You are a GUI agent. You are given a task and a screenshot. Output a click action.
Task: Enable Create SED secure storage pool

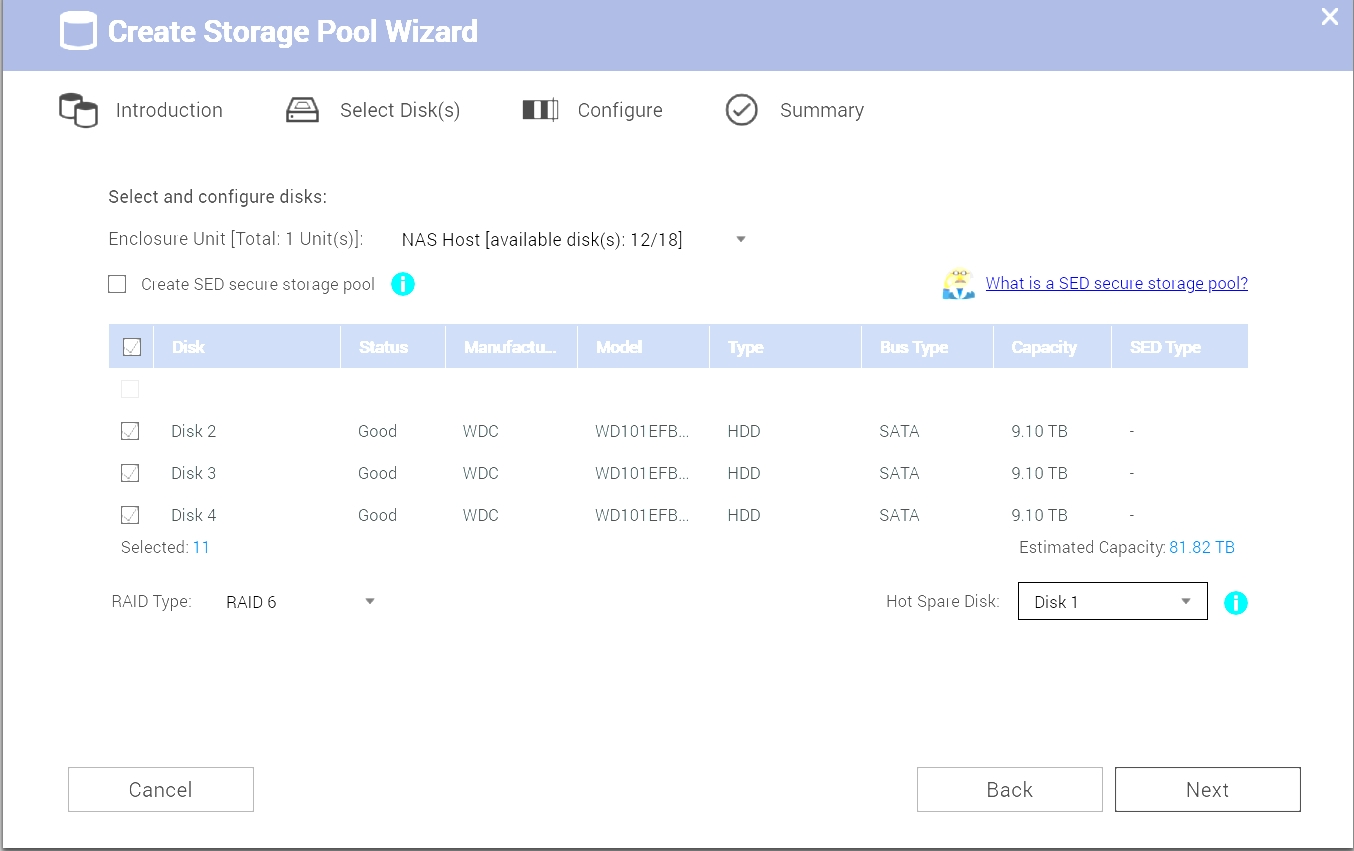click(x=117, y=284)
